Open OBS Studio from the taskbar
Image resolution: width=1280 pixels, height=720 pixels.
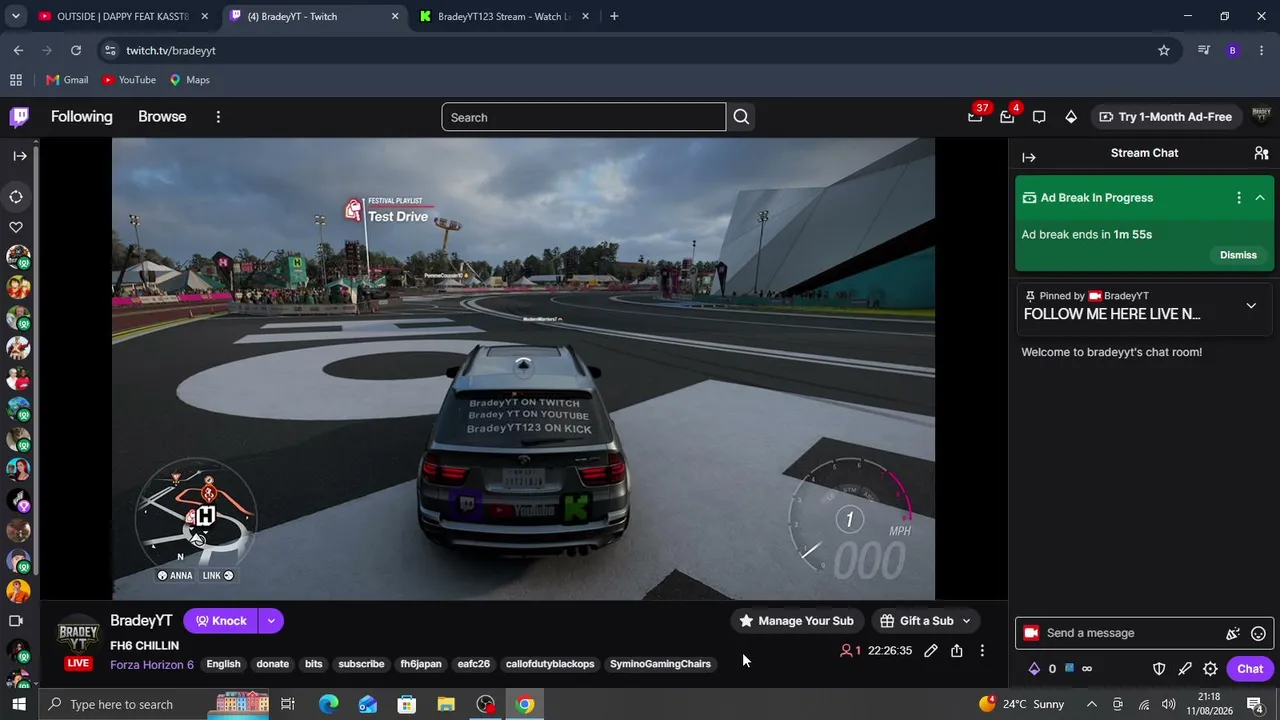(485, 704)
